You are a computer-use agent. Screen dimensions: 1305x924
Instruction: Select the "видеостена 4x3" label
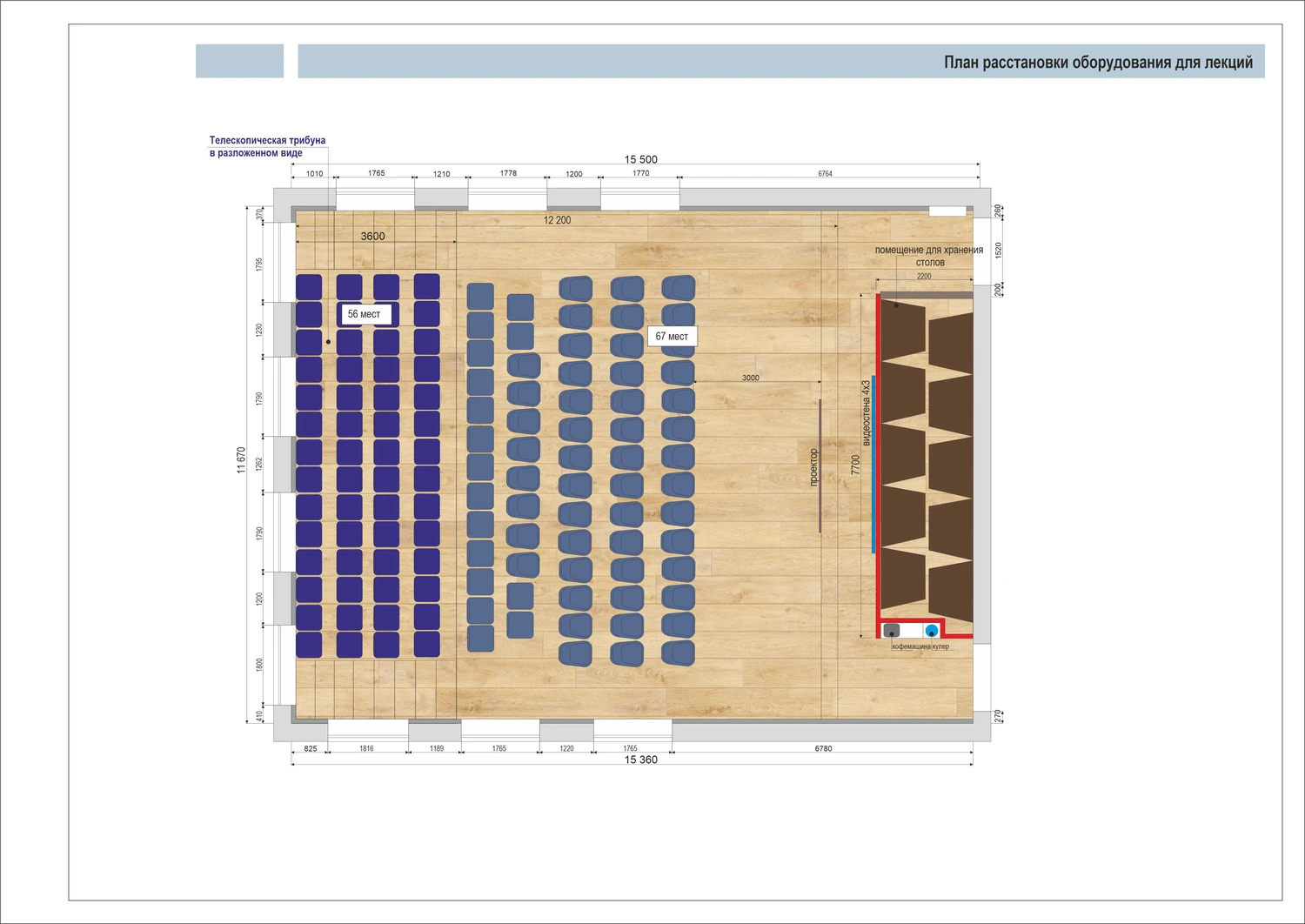coord(866,413)
